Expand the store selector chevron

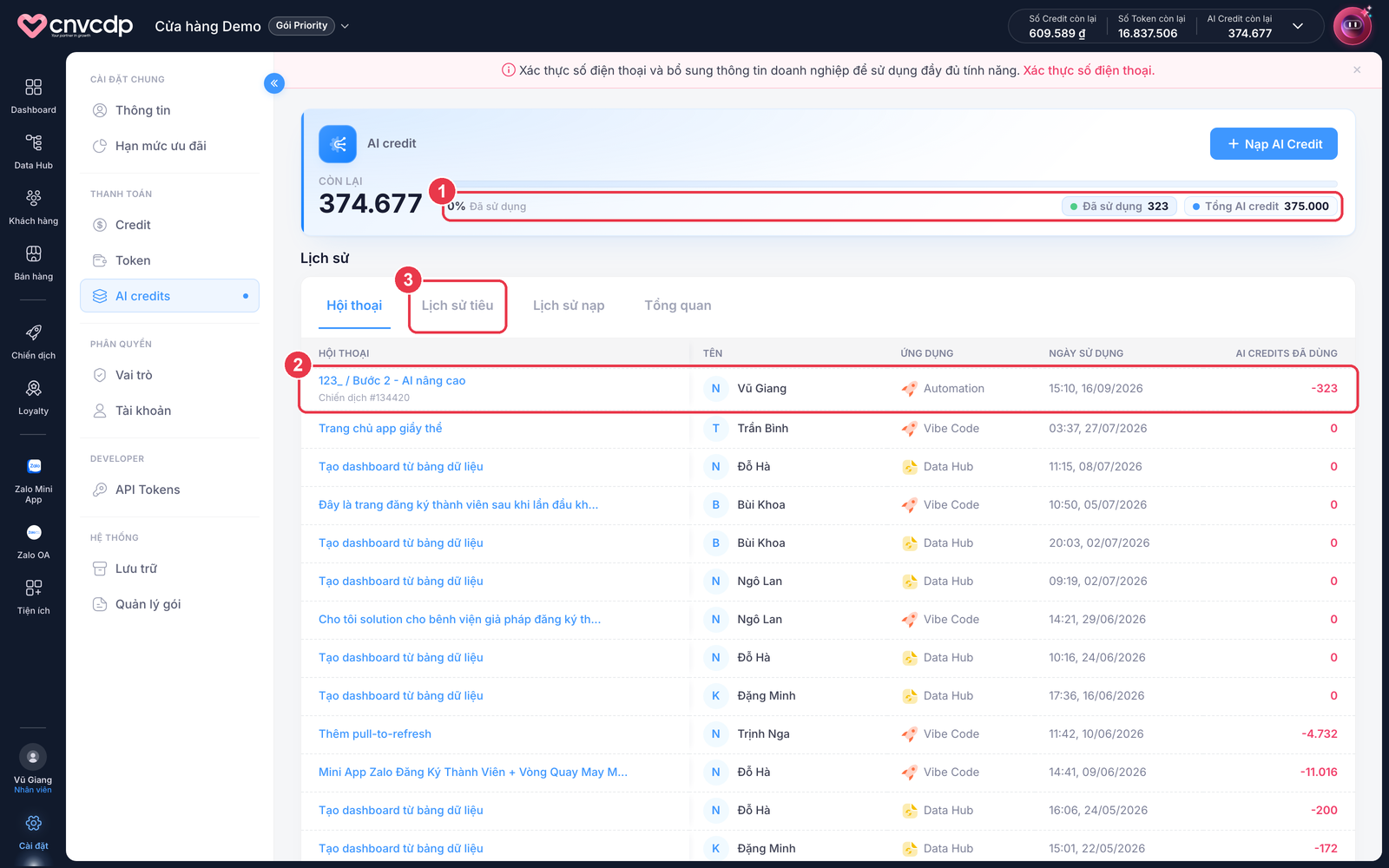pyautogui.click(x=345, y=26)
